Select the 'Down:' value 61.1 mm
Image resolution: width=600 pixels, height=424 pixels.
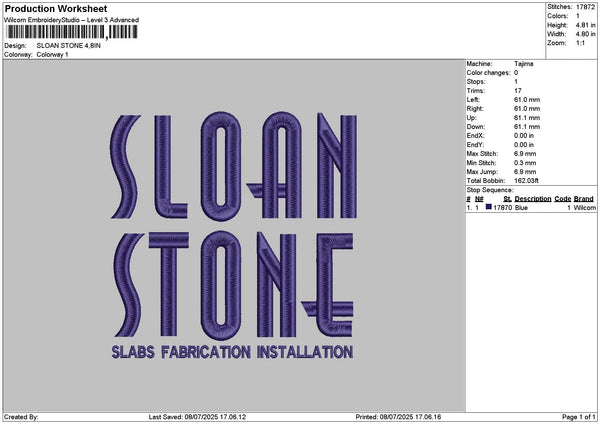[x=527, y=127]
